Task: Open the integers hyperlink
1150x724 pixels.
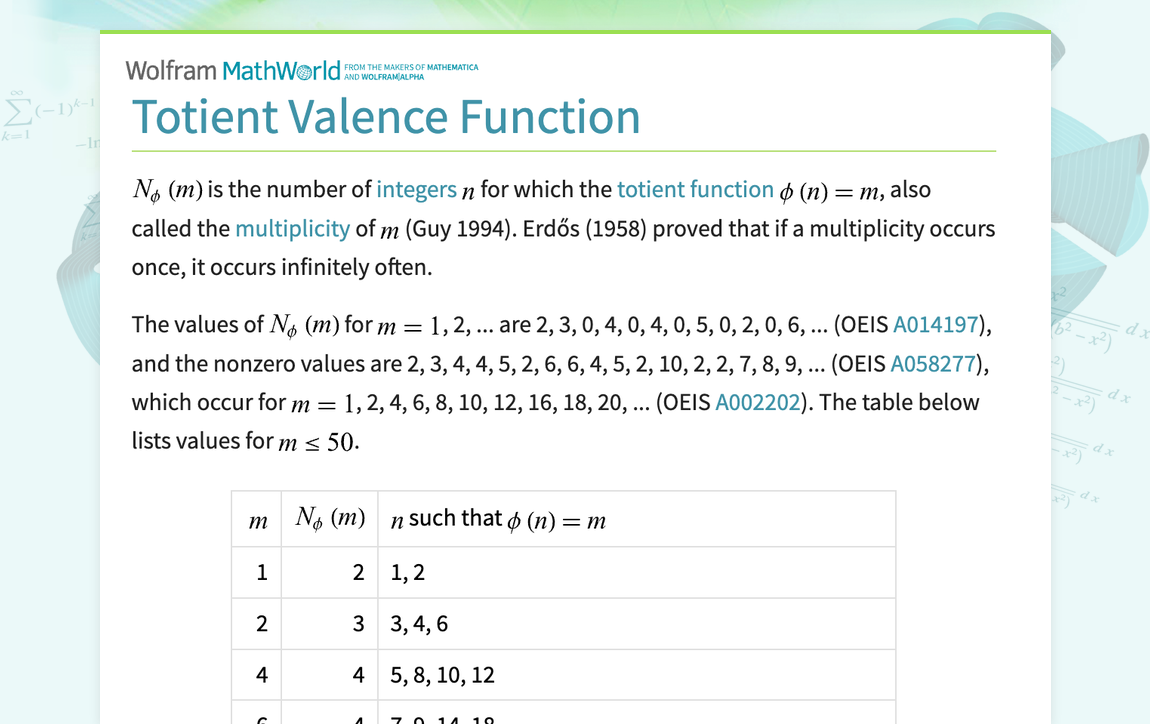Action: click(416, 190)
